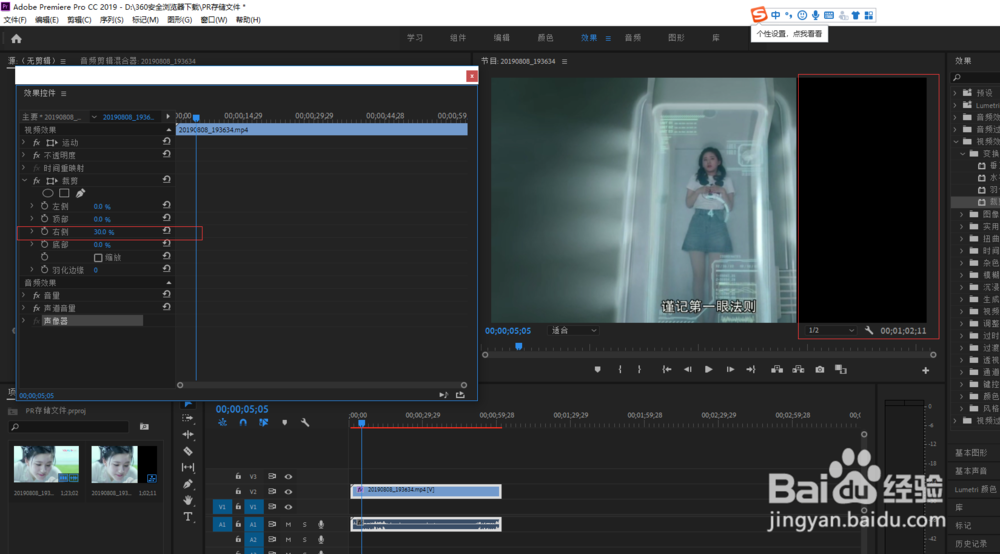Select first project bin thumbnail
This screenshot has height=554, width=1000.
click(47, 464)
